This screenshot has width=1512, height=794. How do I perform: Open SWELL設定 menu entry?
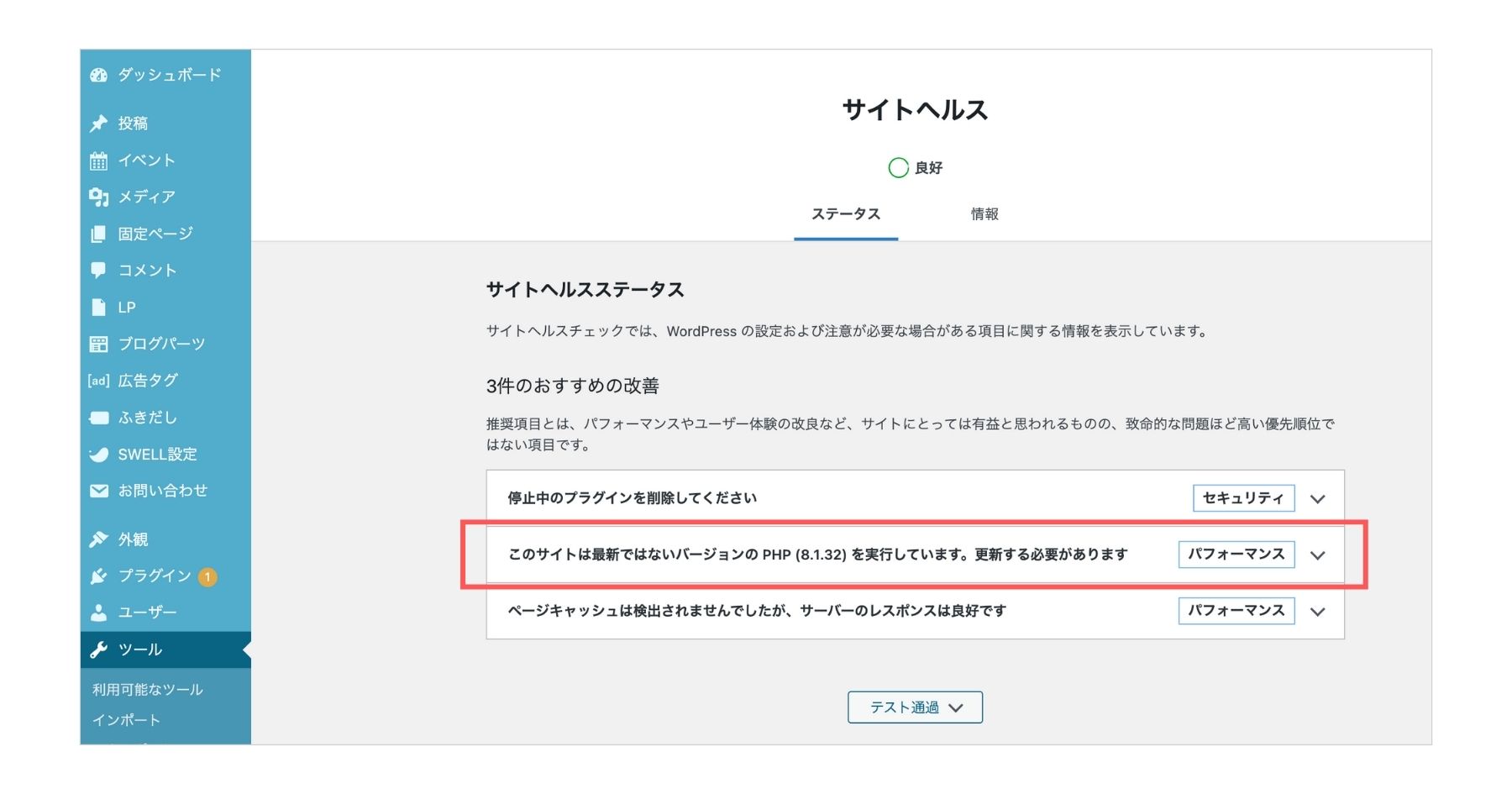point(157,455)
